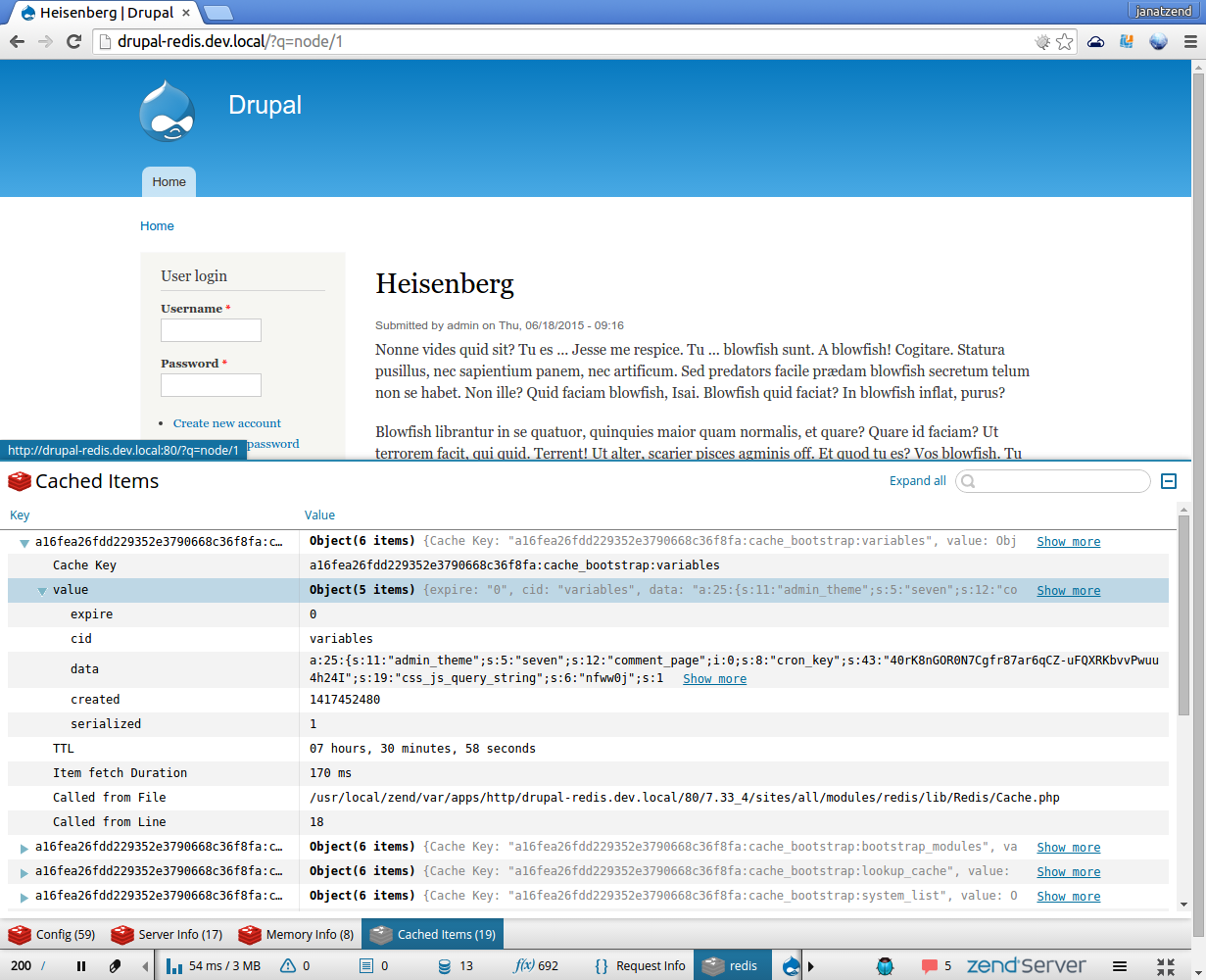Image resolution: width=1206 pixels, height=980 pixels.
Task: Collapse the 'value' object row
Action: (42, 591)
